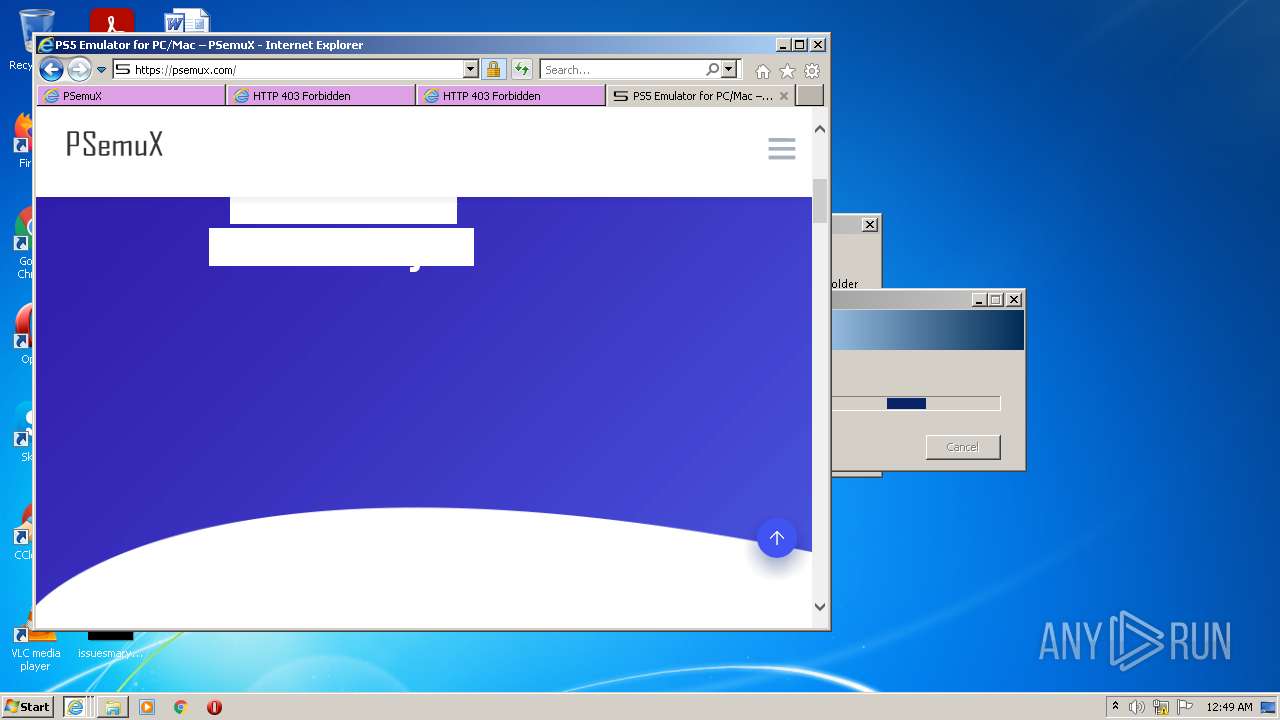This screenshot has width=1280, height=720.
Task: Open Google Chrome from the taskbar
Action: (x=181, y=707)
